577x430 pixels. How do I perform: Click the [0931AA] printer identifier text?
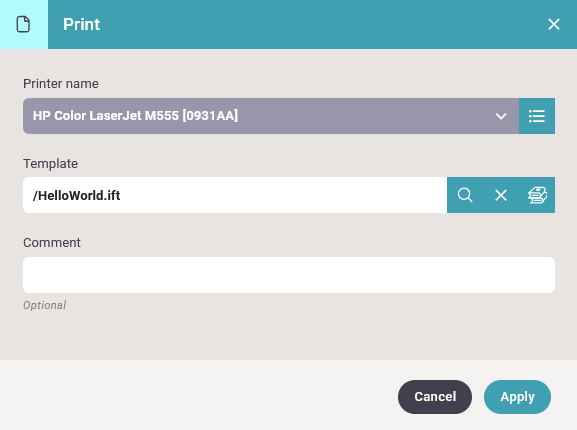point(210,116)
